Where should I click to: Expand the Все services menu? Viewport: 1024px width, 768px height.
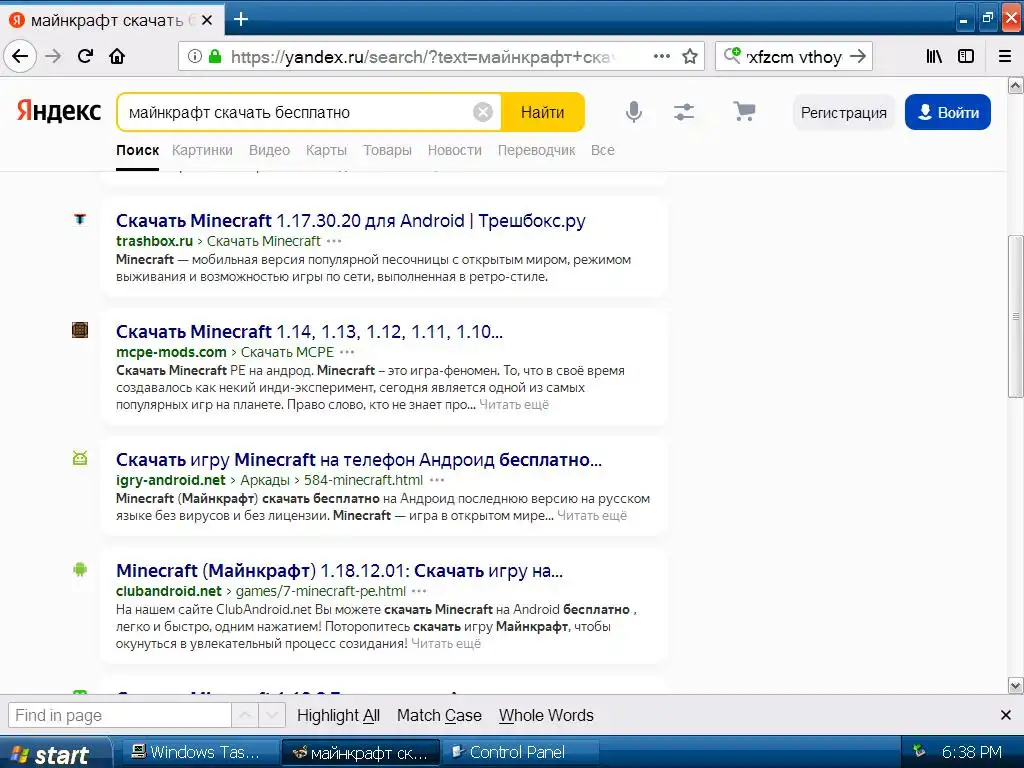click(x=603, y=150)
